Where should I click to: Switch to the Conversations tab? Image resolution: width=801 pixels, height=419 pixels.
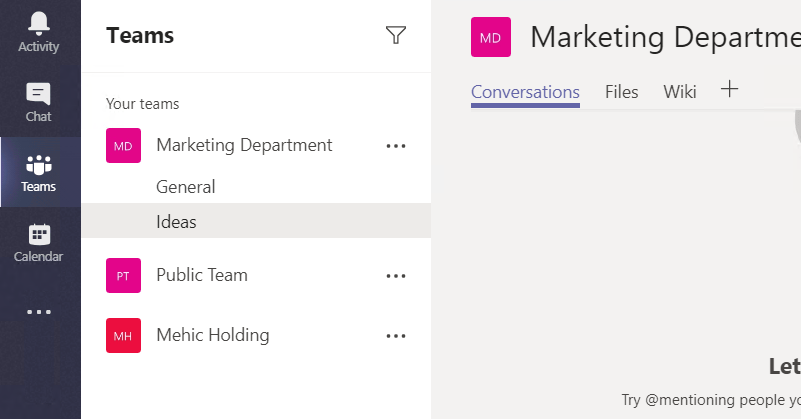tap(525, 92)
